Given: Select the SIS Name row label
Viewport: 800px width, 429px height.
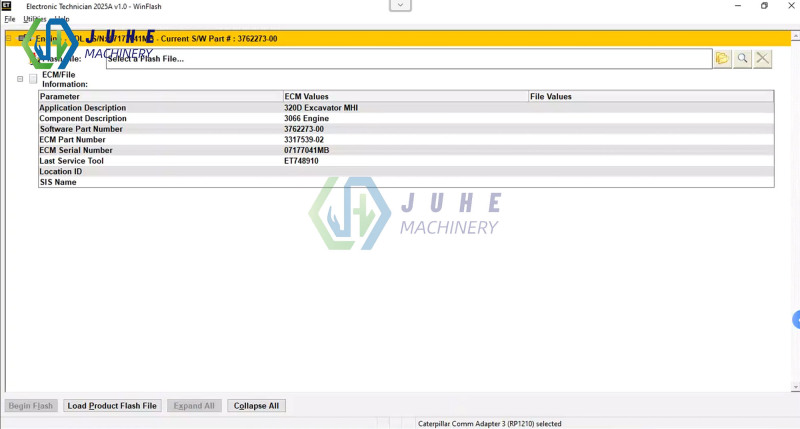Looking at the screenshot, I should [x=58, y=183].
